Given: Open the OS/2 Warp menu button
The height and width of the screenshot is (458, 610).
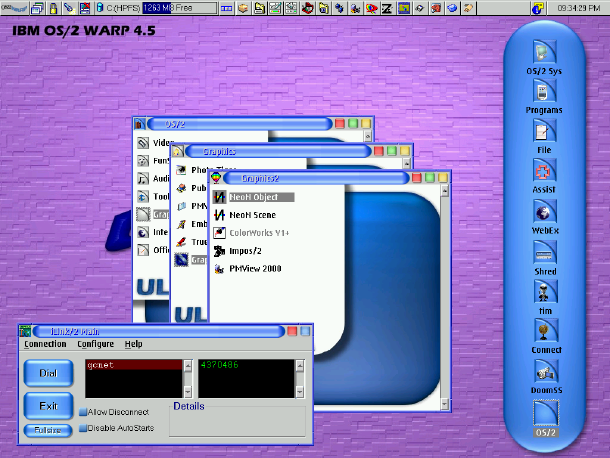Looking at the screenshot, I should point(14,8).
